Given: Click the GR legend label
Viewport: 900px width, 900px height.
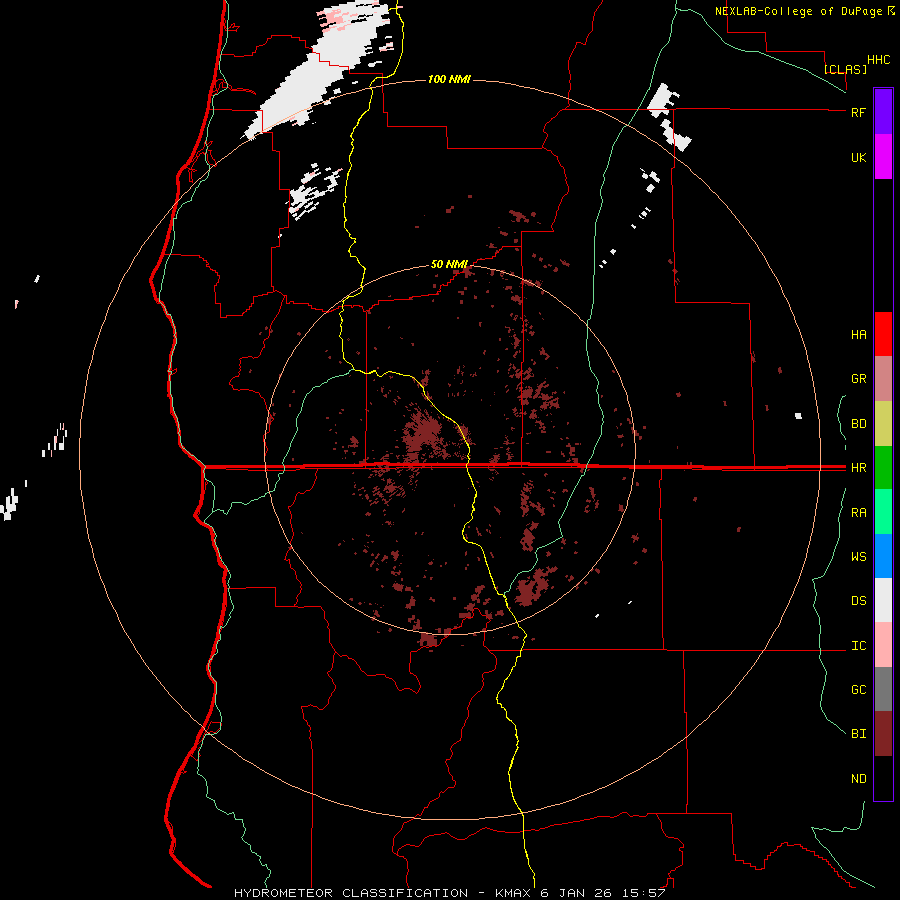Looking at the screenshot, I should click(858, 379).
